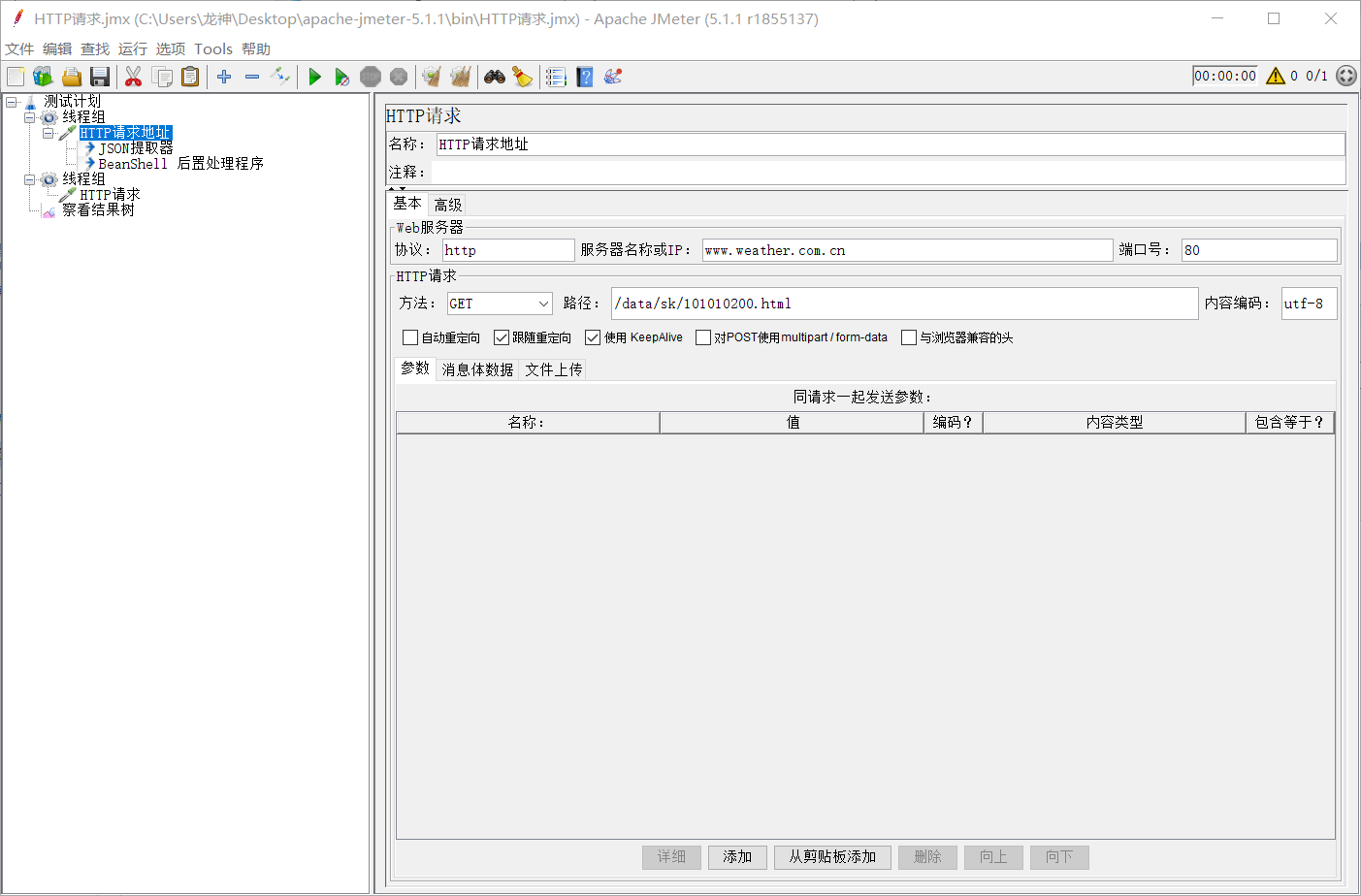1361x896 pixels.
Task: Click the 路径 field with /data/sk/101010200.html
Action: point(905,304)
